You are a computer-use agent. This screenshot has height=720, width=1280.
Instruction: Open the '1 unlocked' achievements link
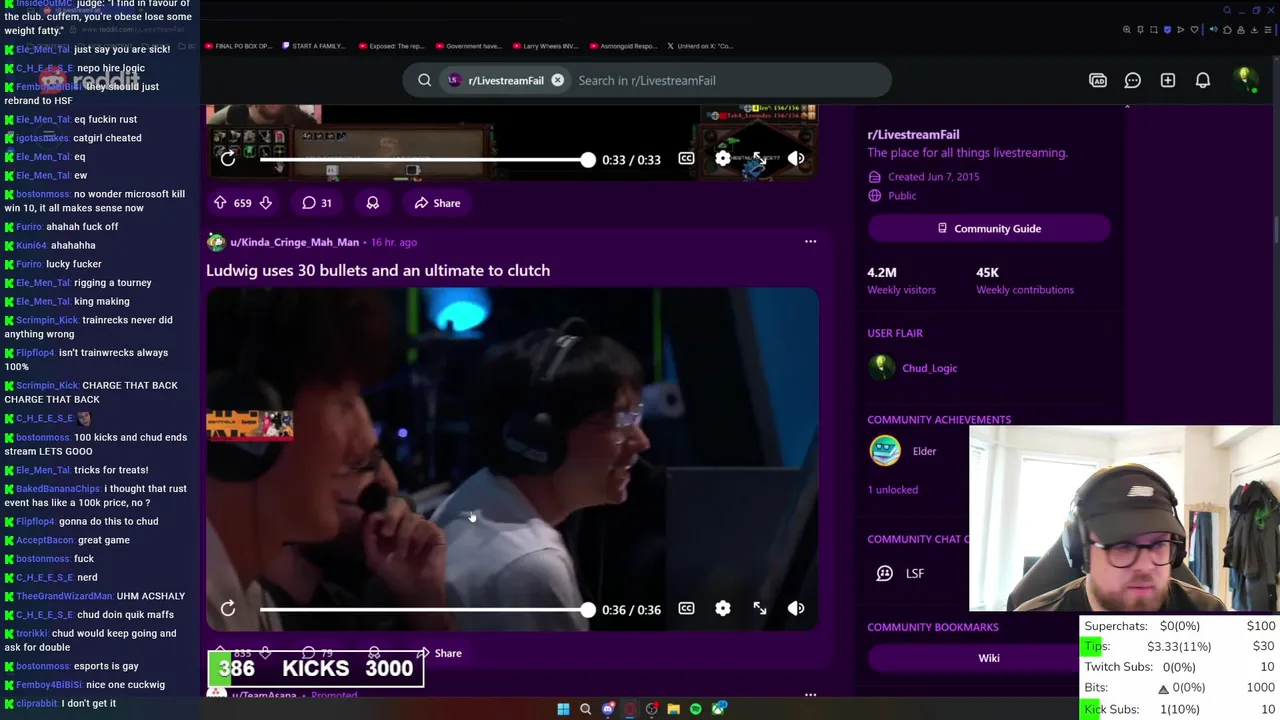pos(893,490)
